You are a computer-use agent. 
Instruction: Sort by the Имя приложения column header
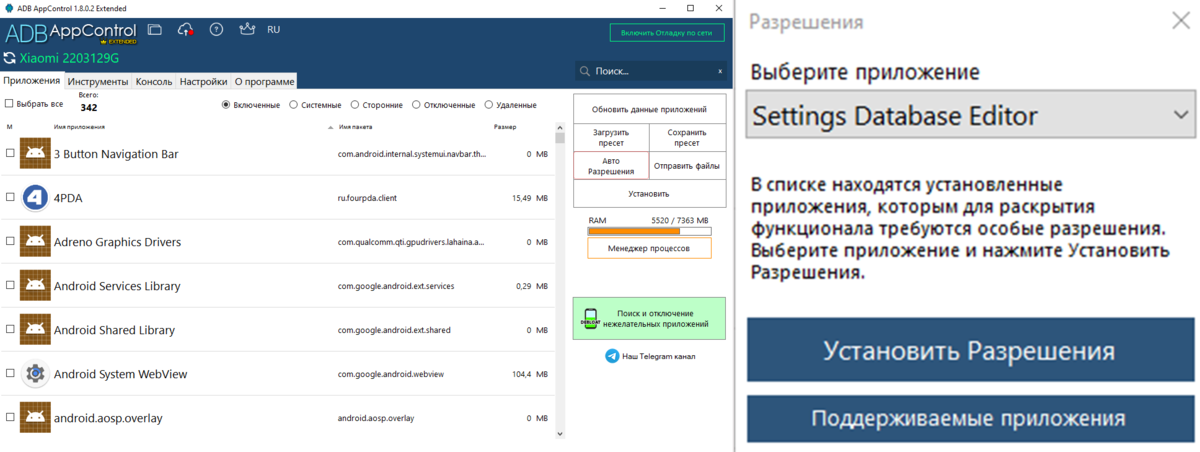(79, 127)
